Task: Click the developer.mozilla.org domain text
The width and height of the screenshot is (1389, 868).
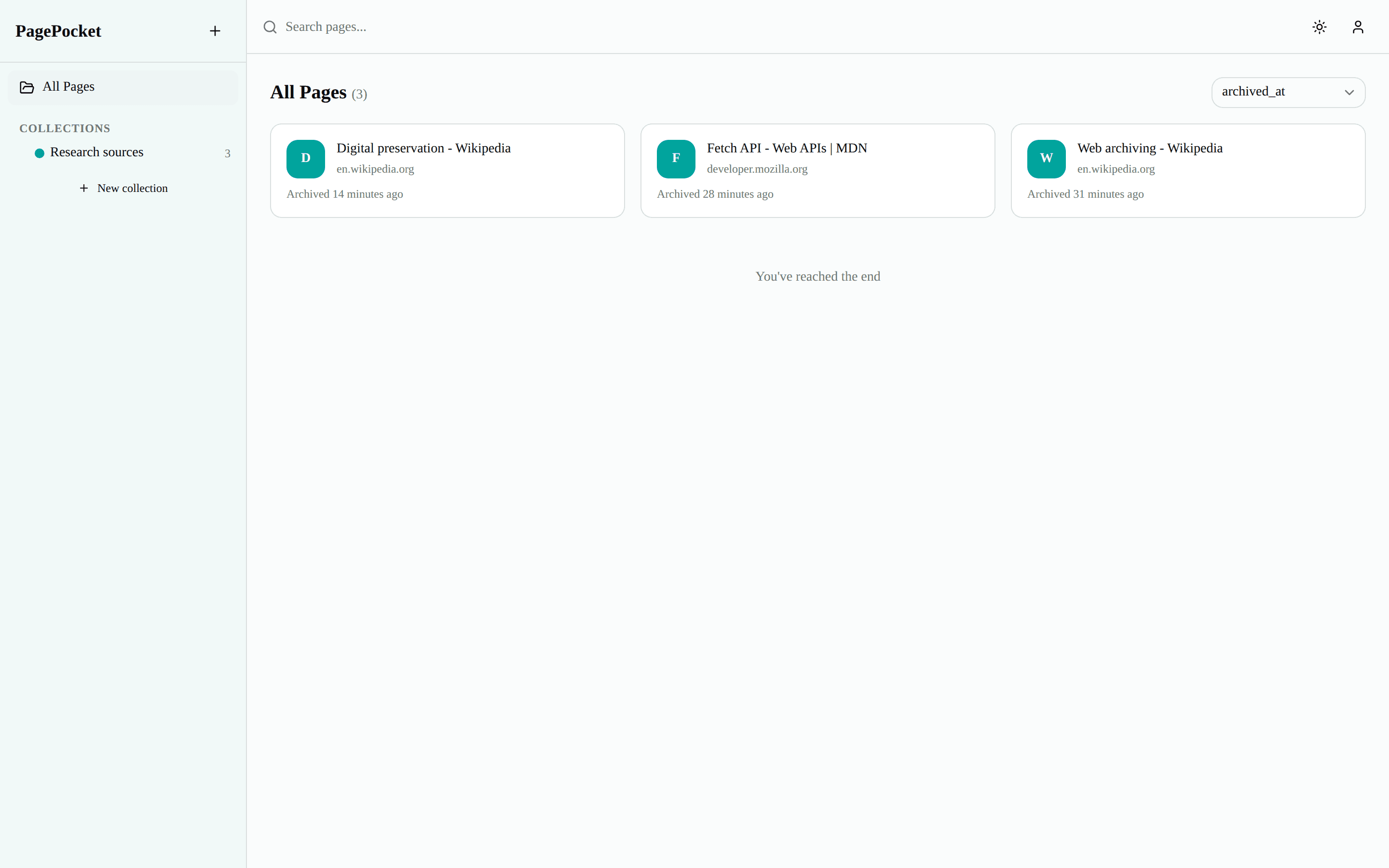Action: coord(757,169)
